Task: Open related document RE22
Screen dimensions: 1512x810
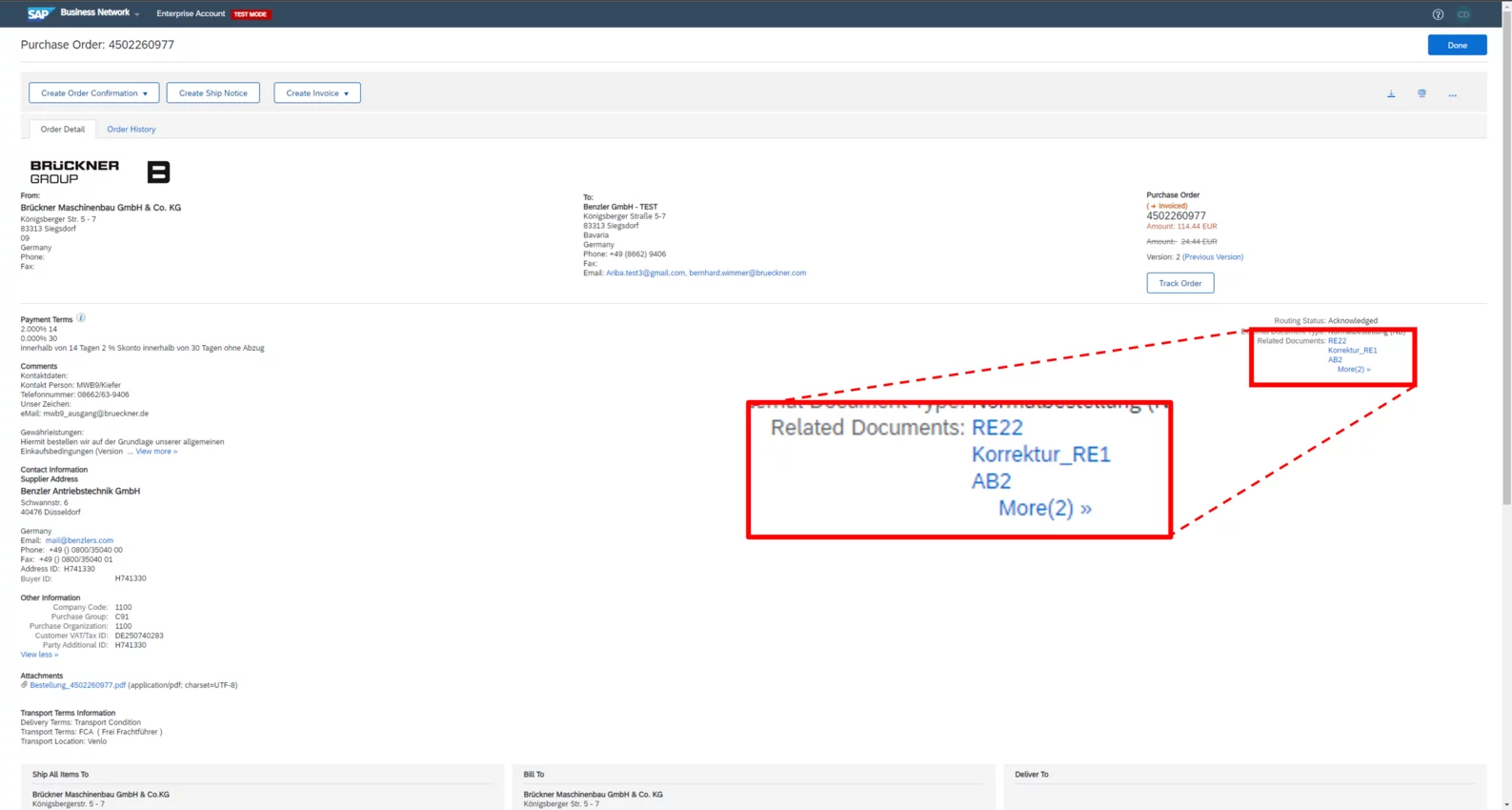Action: click(x=1337, y=341)
